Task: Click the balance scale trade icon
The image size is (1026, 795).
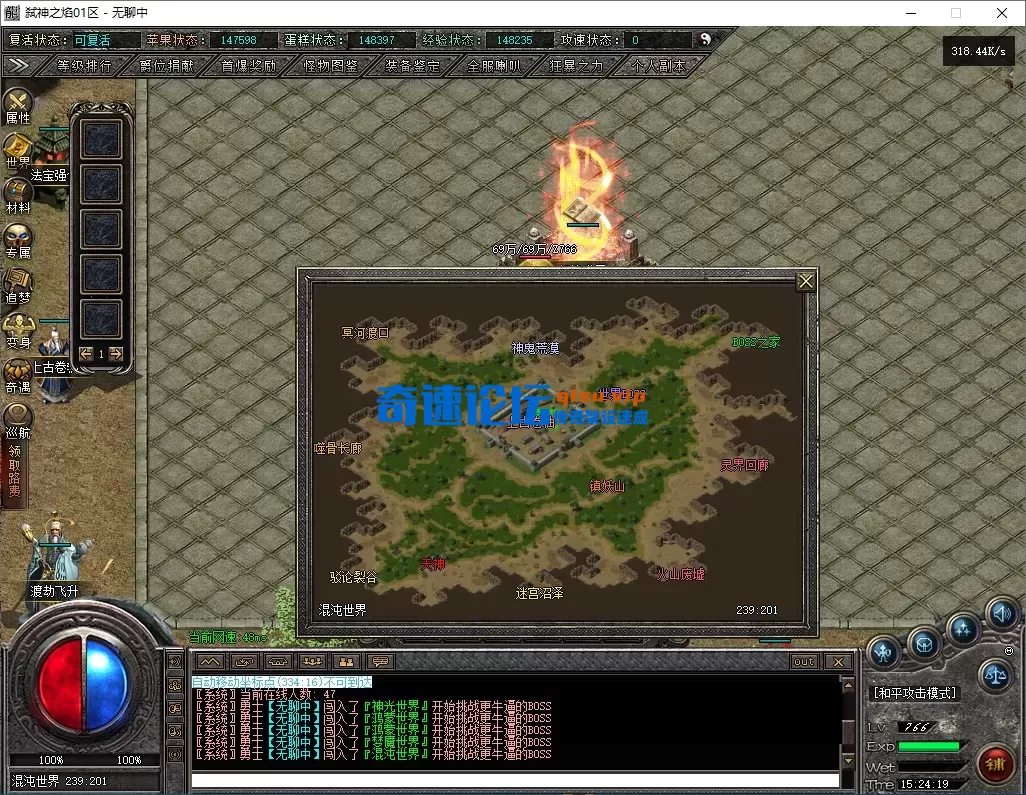Action: pos(995,676)
